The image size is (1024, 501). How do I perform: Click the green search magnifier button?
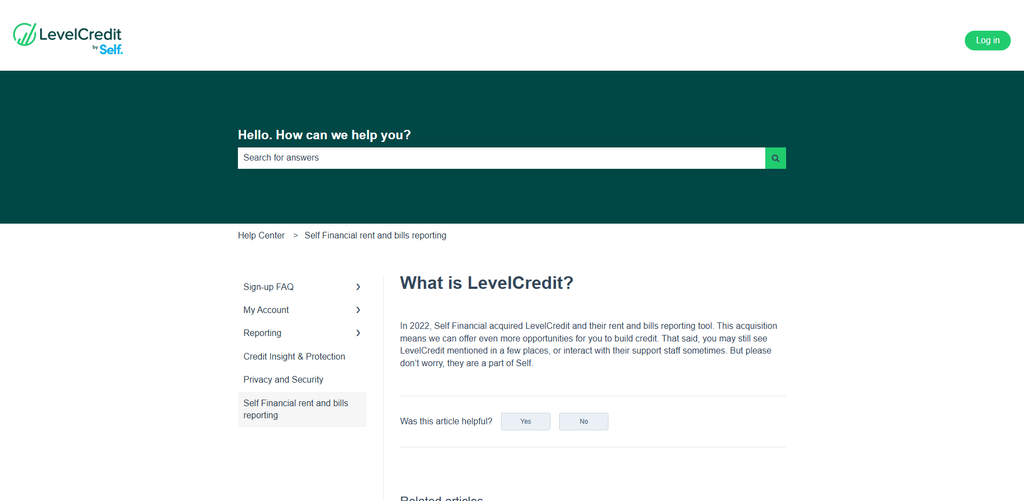pos(775,158)
